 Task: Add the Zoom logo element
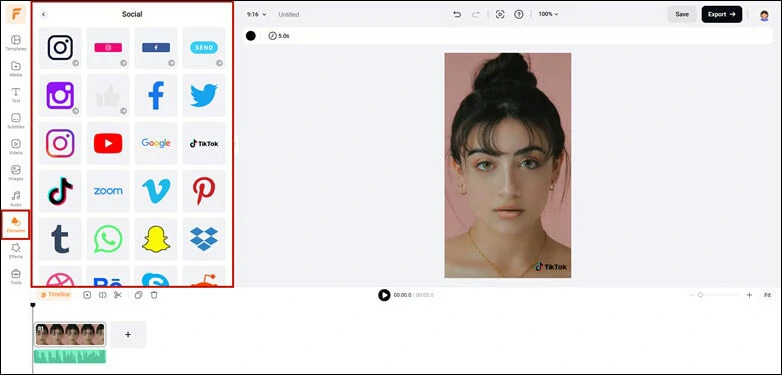(108, 191)
